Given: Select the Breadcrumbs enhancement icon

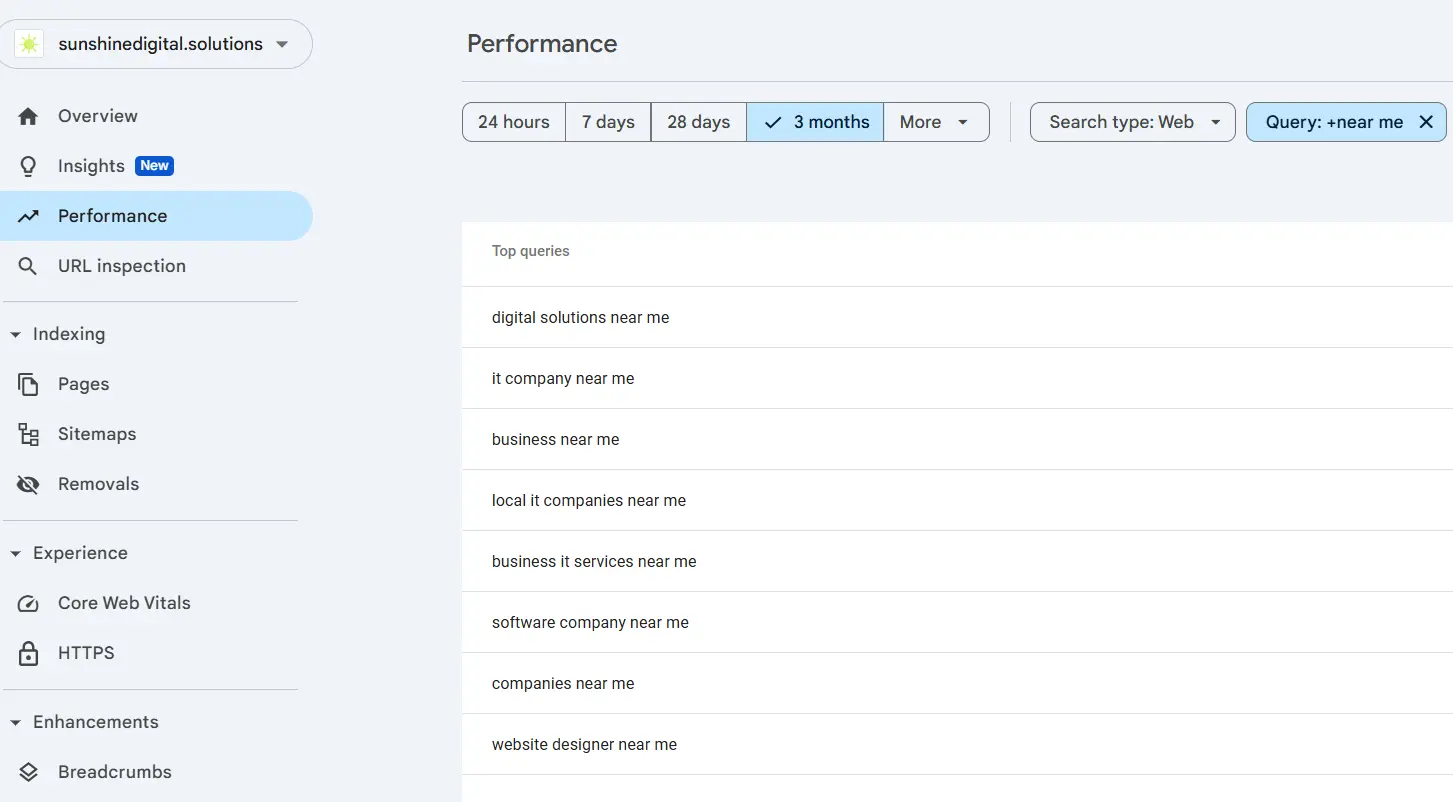Looking at the screenshot, I should 29,771.
